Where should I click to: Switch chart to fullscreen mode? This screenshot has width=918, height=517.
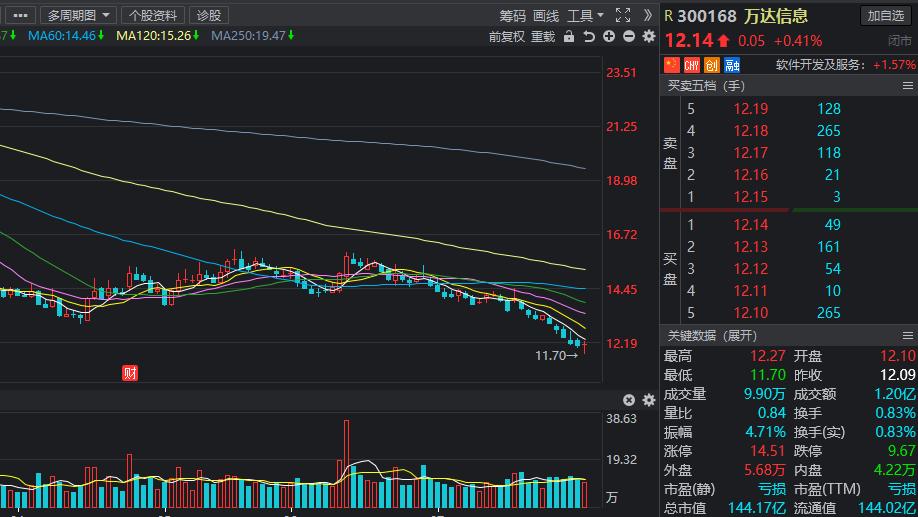pos(623,15)
